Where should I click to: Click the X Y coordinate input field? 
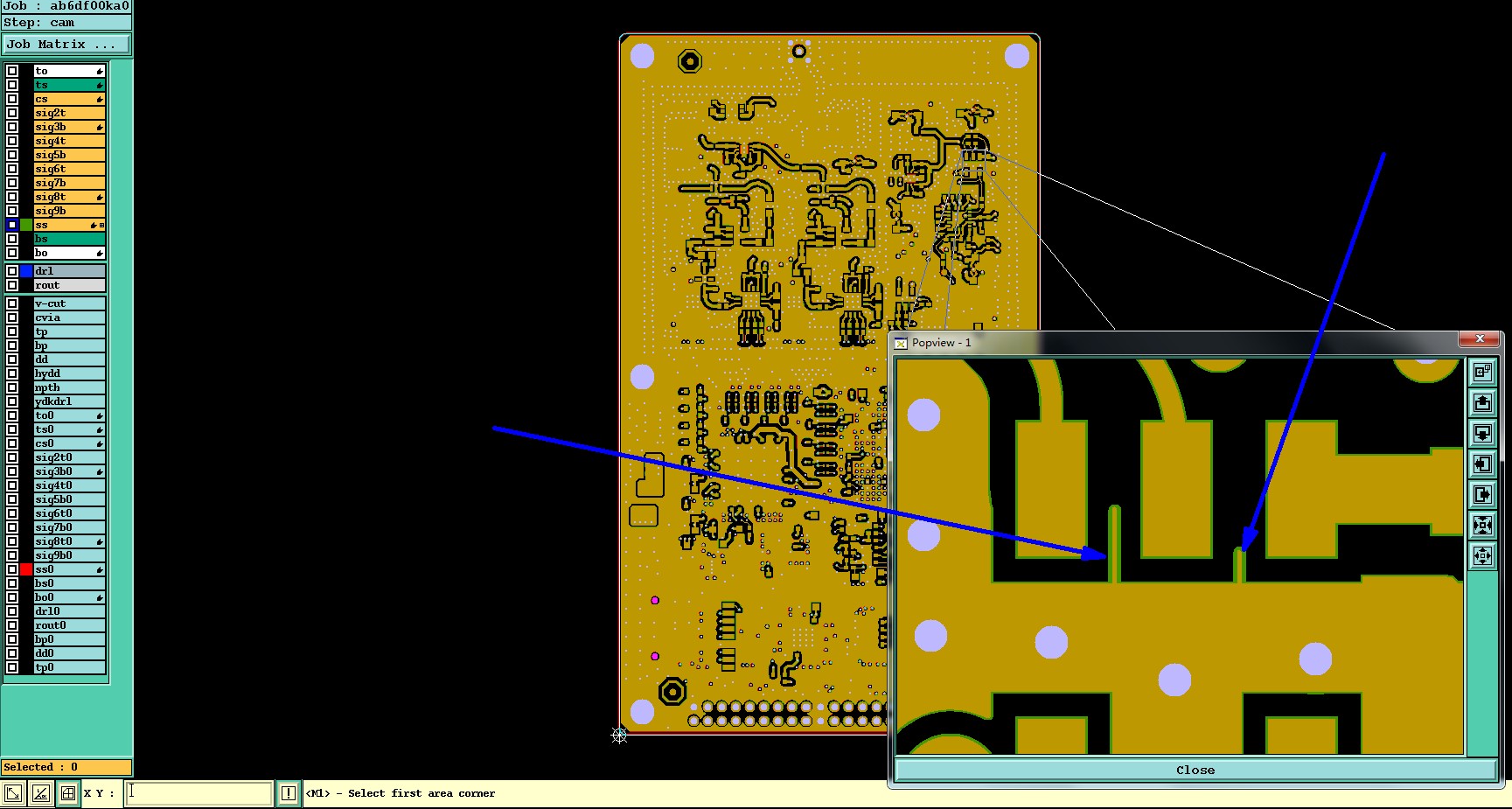pos(199,793)
